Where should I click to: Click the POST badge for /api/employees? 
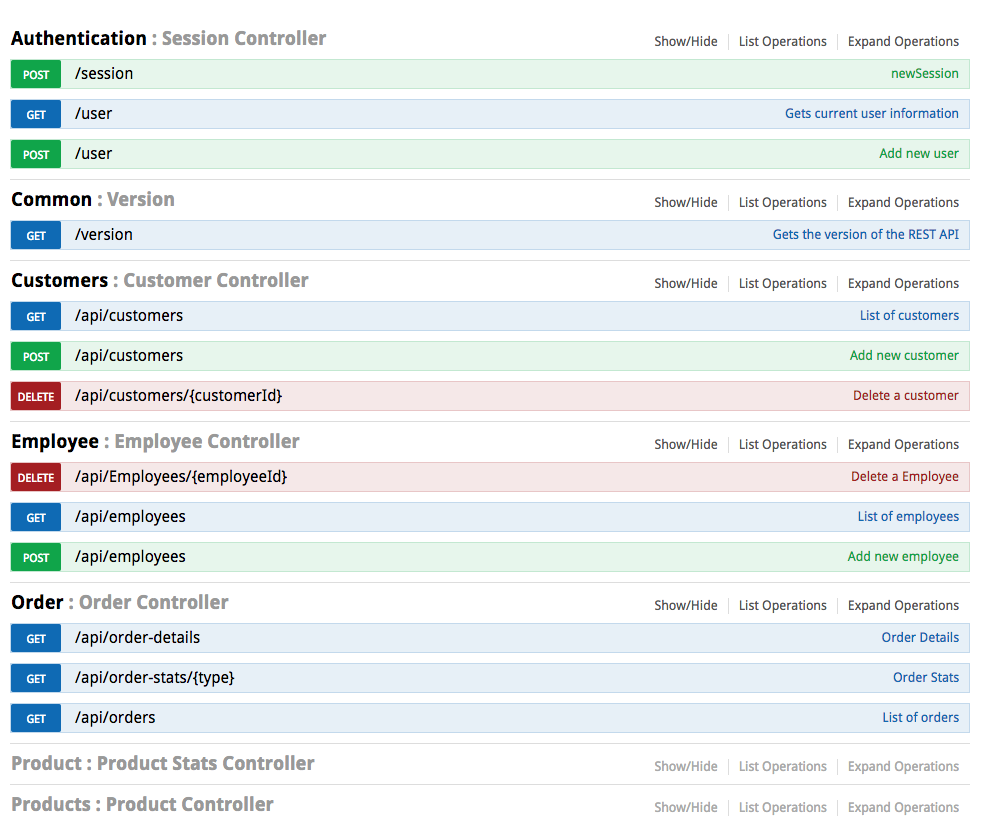[x=36, y=557]
